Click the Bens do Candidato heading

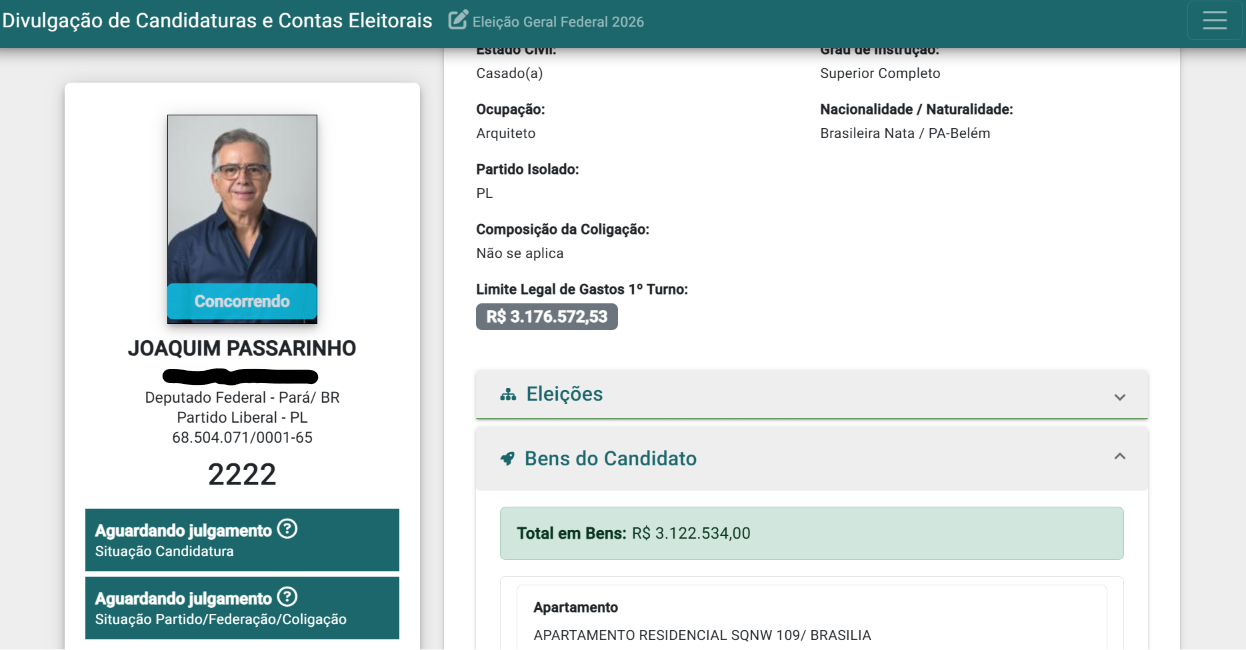(611, 459)
